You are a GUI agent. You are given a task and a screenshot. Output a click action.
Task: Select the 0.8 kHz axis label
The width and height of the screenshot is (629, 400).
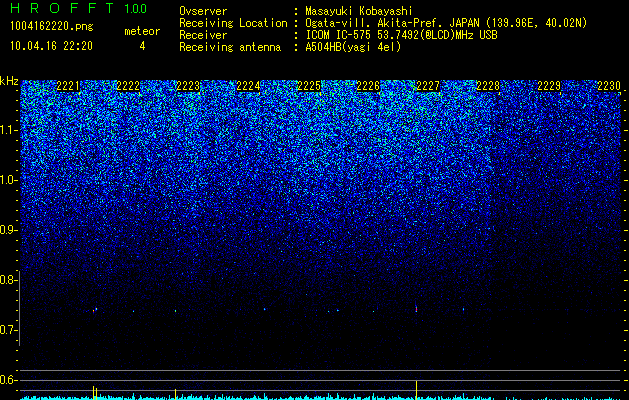(x=8, y=280)
